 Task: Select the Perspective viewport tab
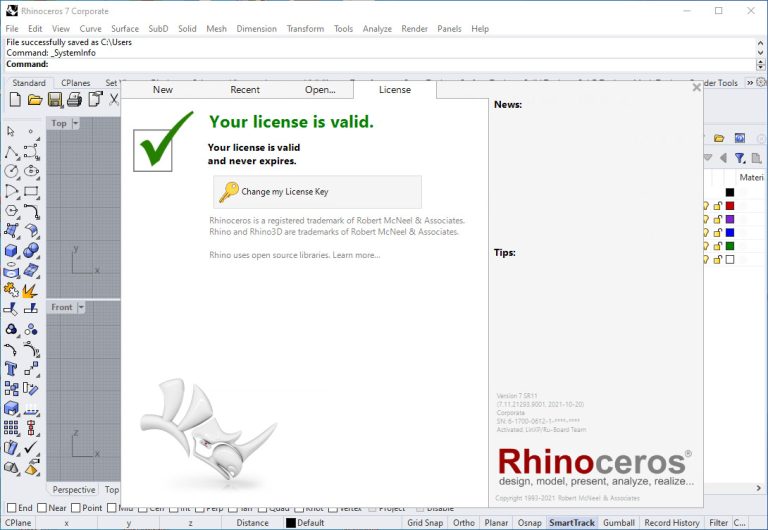[73, 489]
